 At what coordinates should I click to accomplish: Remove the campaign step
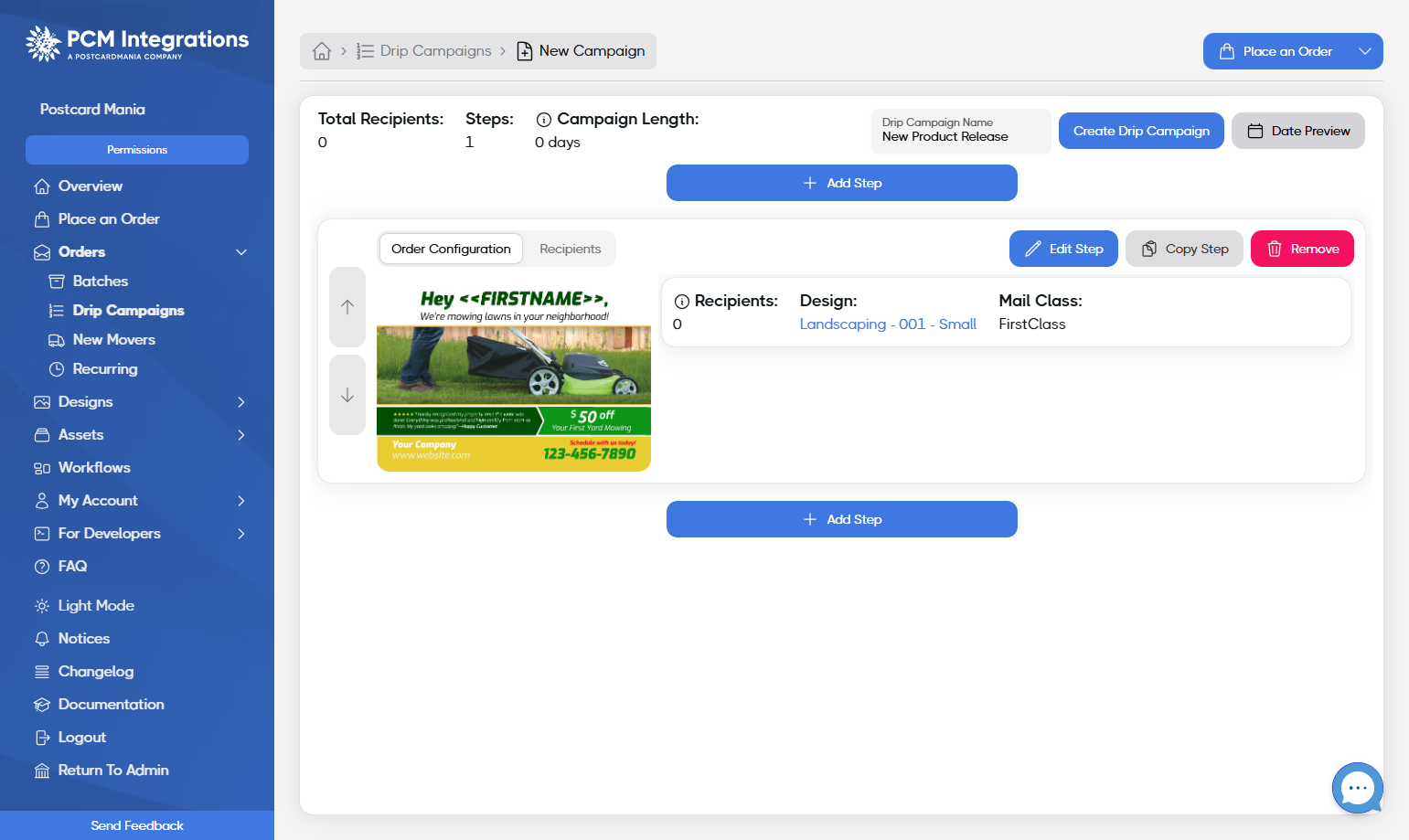tap(1302, 249)
